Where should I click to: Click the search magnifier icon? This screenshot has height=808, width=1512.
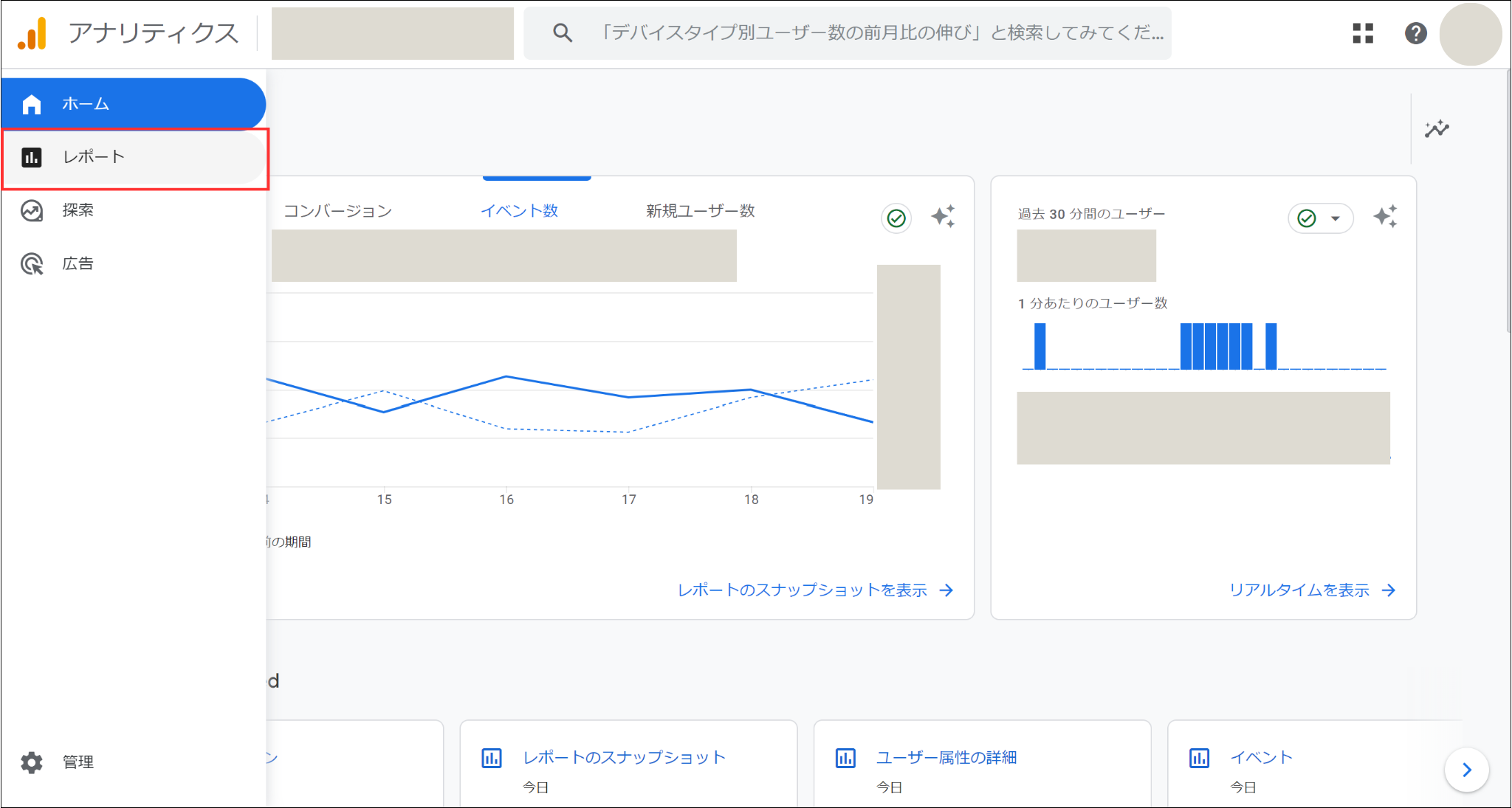click(x=563, y=32)
